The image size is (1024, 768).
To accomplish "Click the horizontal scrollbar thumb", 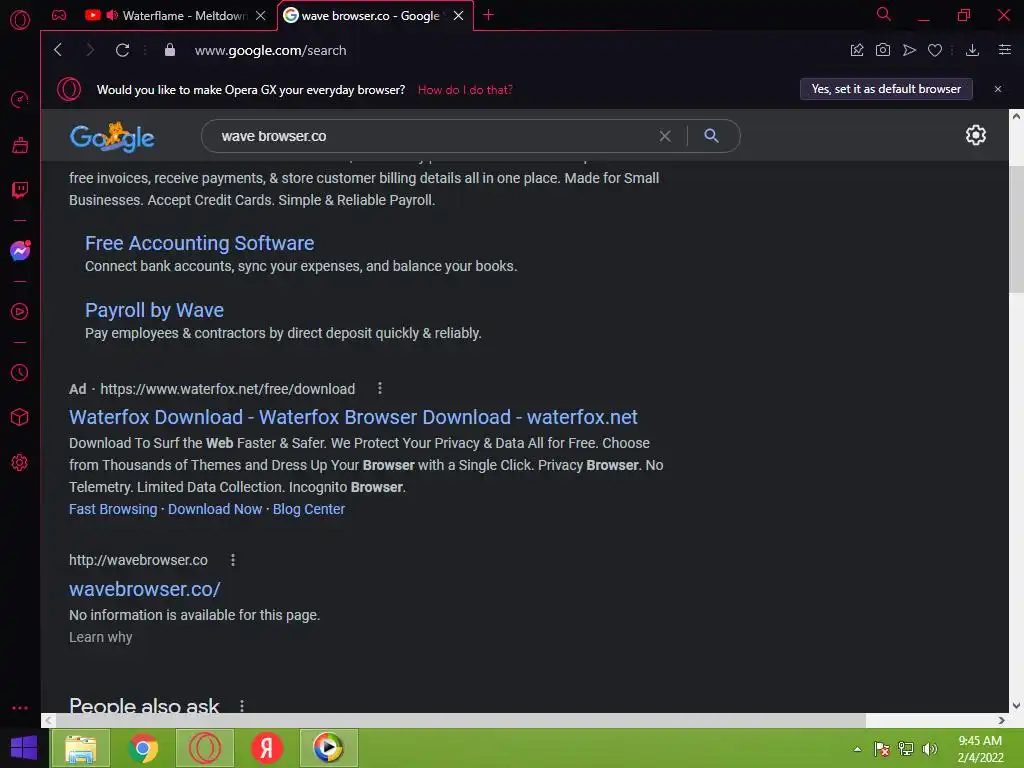I will pyautogui.click(x=460, y=720).
